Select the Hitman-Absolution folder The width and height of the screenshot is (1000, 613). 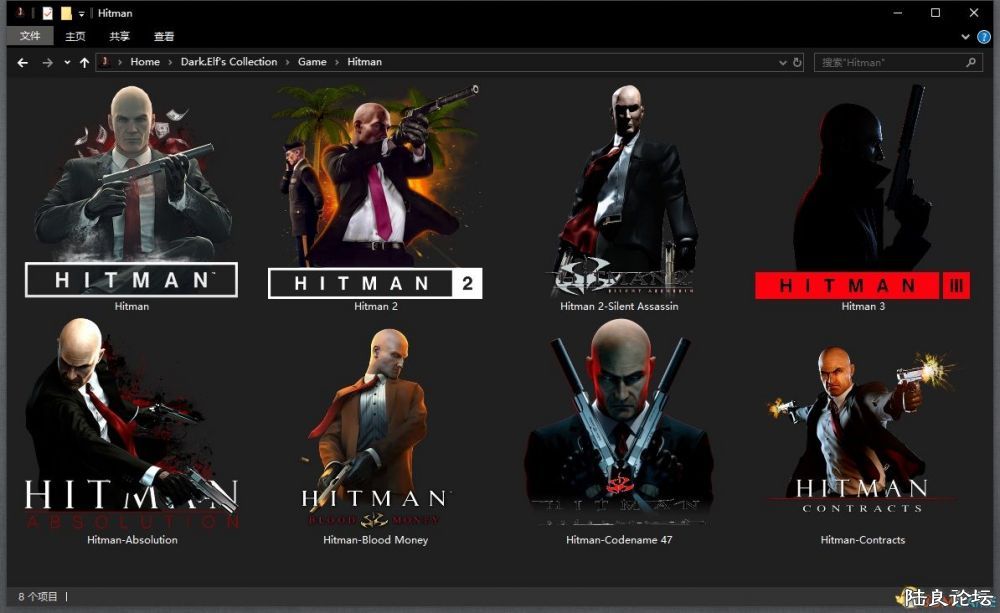[132, 425]
